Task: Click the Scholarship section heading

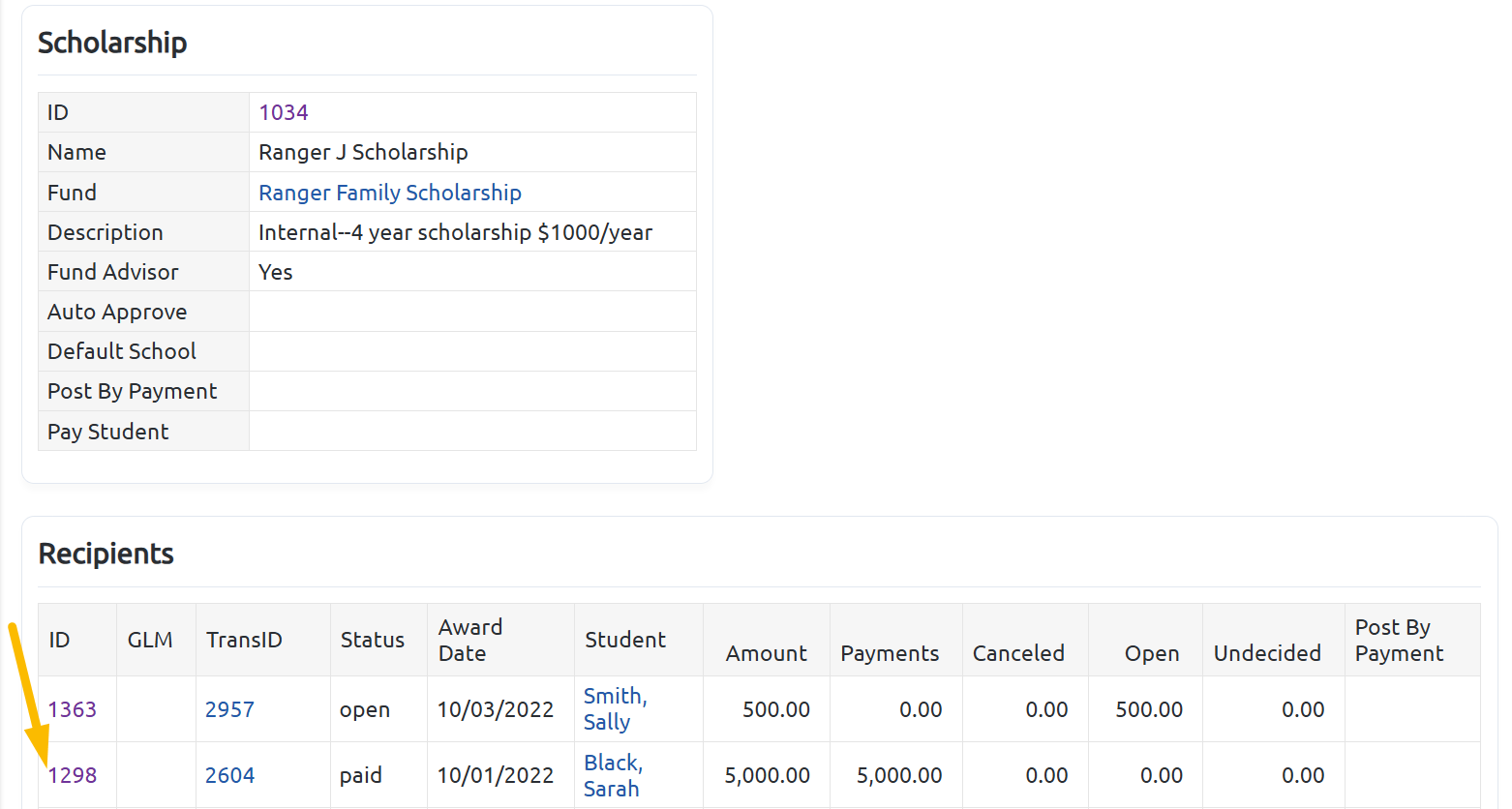Action: coord(112,43)
